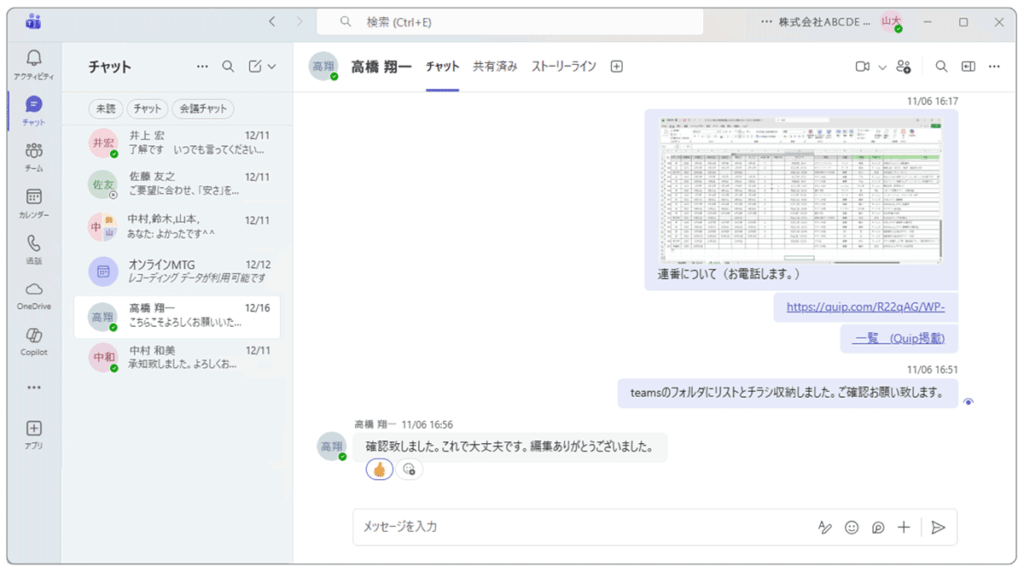Click the seen-status eye icon

[968, 402]
